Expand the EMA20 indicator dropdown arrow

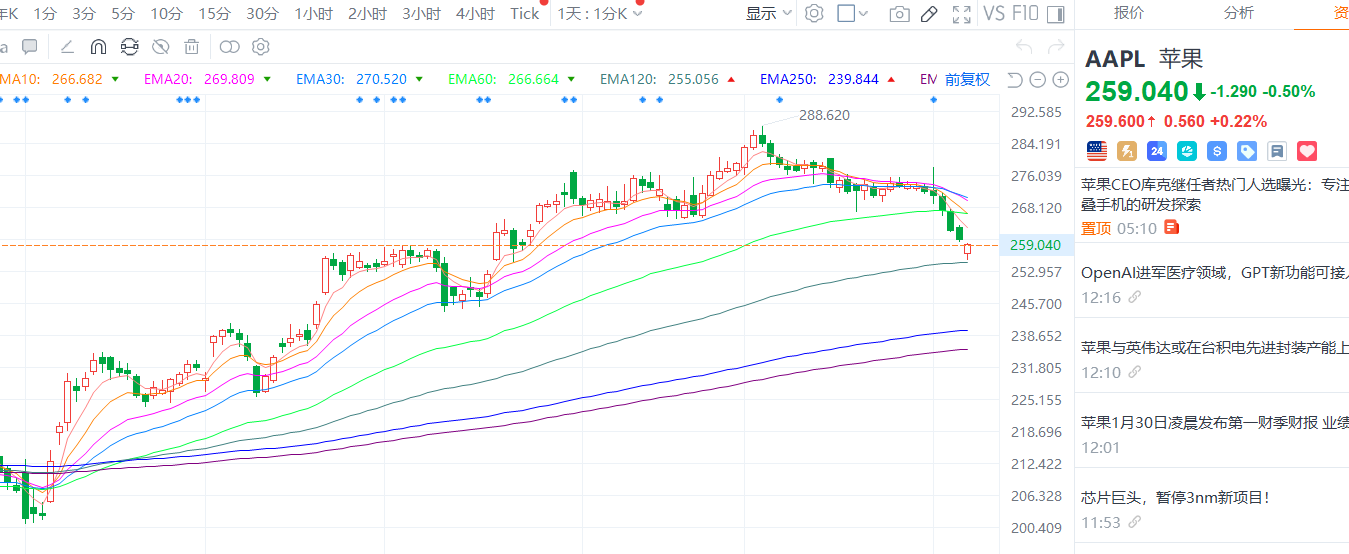(267, 79)
